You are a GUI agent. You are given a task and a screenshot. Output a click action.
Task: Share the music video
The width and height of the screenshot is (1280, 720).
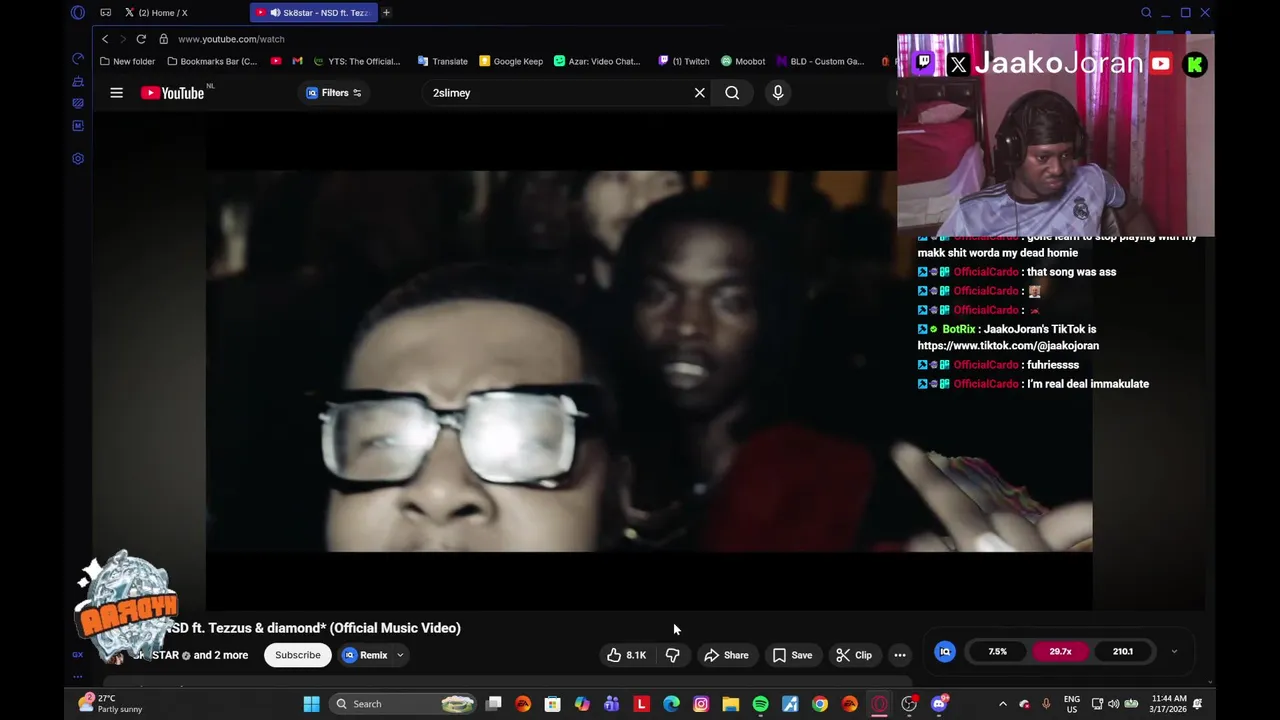pos(726,655)
